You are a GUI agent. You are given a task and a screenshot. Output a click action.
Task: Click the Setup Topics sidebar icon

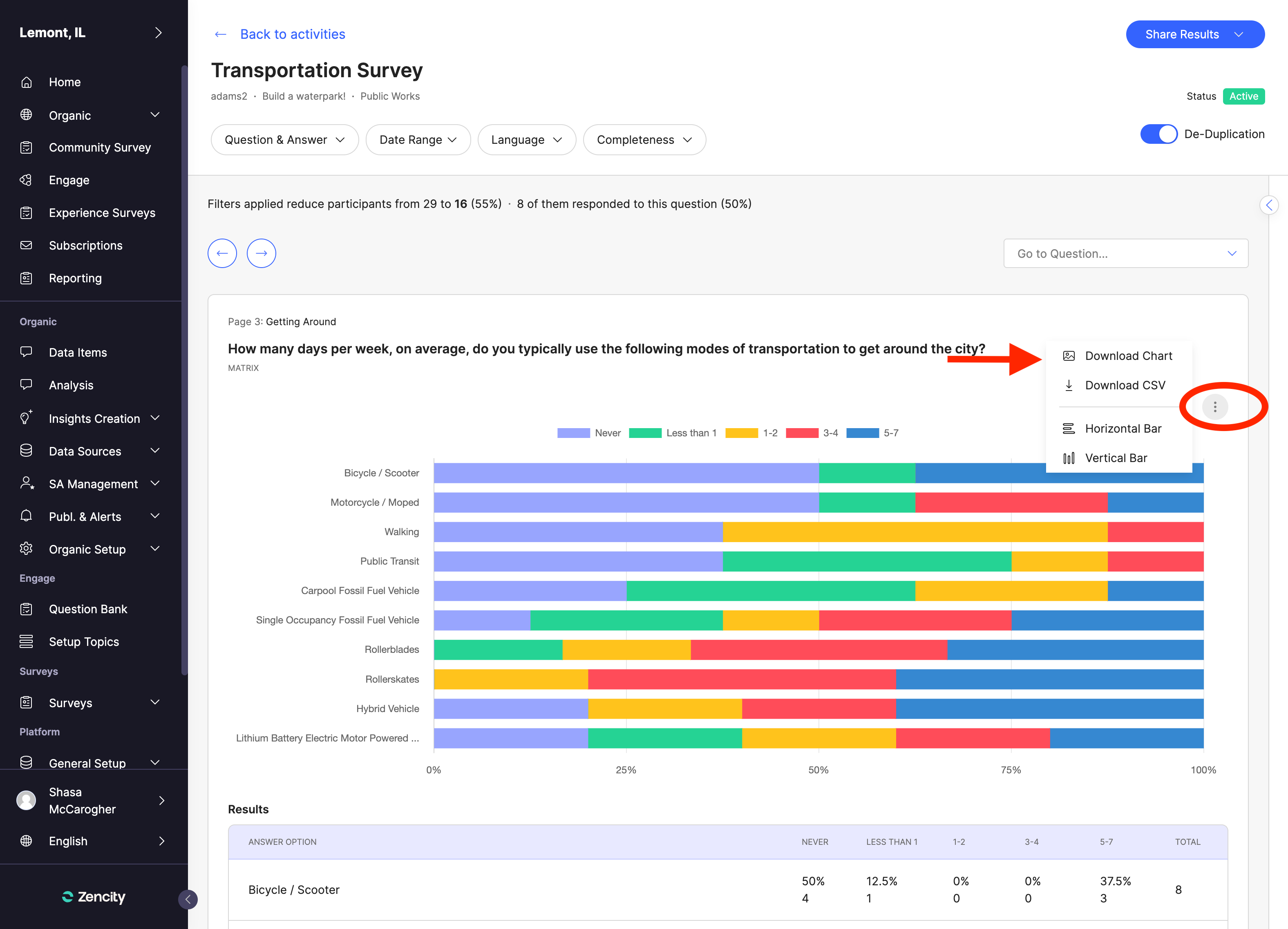[x=26, y=642]
